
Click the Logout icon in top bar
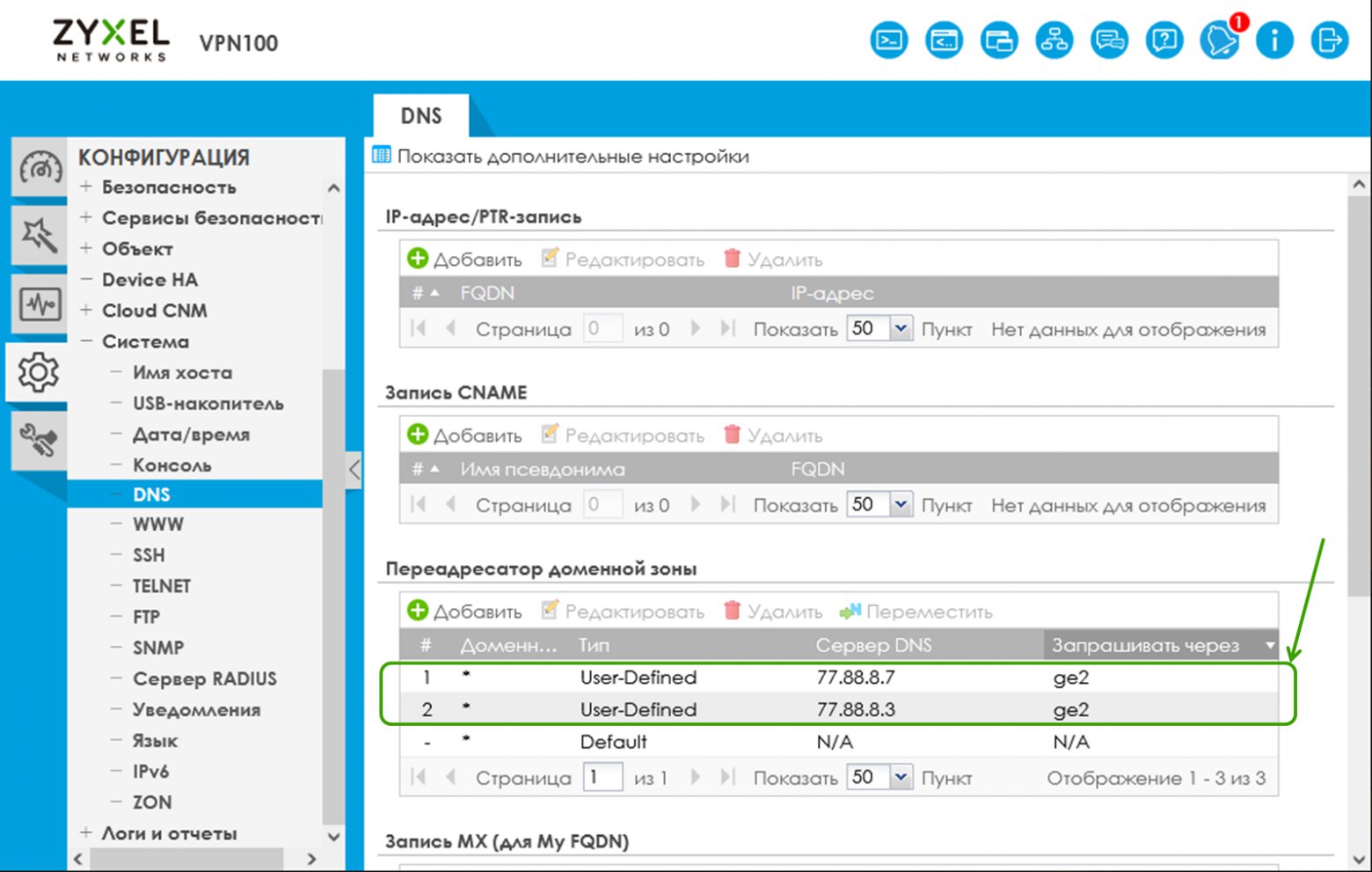coord(1329,40)
